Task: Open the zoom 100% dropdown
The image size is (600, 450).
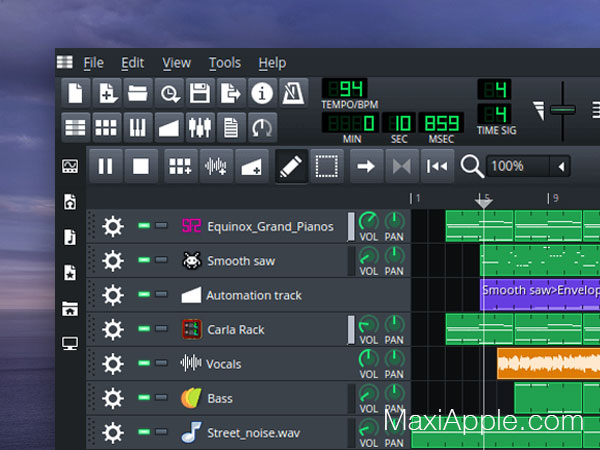Action: [562, 166]
